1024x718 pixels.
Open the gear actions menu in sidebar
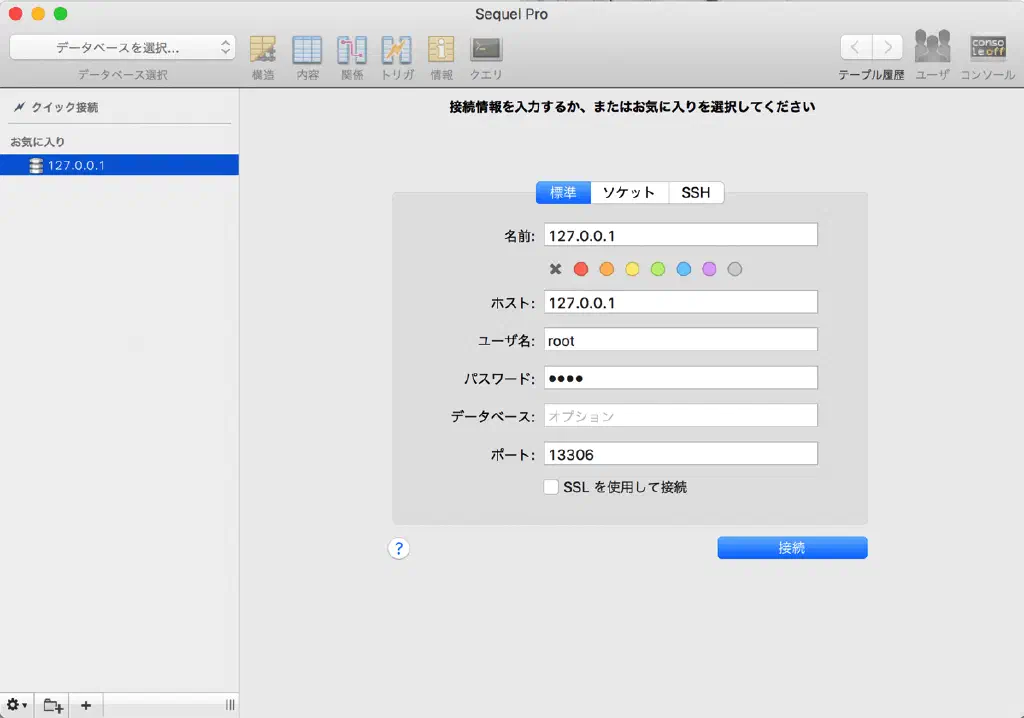tap(17, 705)
